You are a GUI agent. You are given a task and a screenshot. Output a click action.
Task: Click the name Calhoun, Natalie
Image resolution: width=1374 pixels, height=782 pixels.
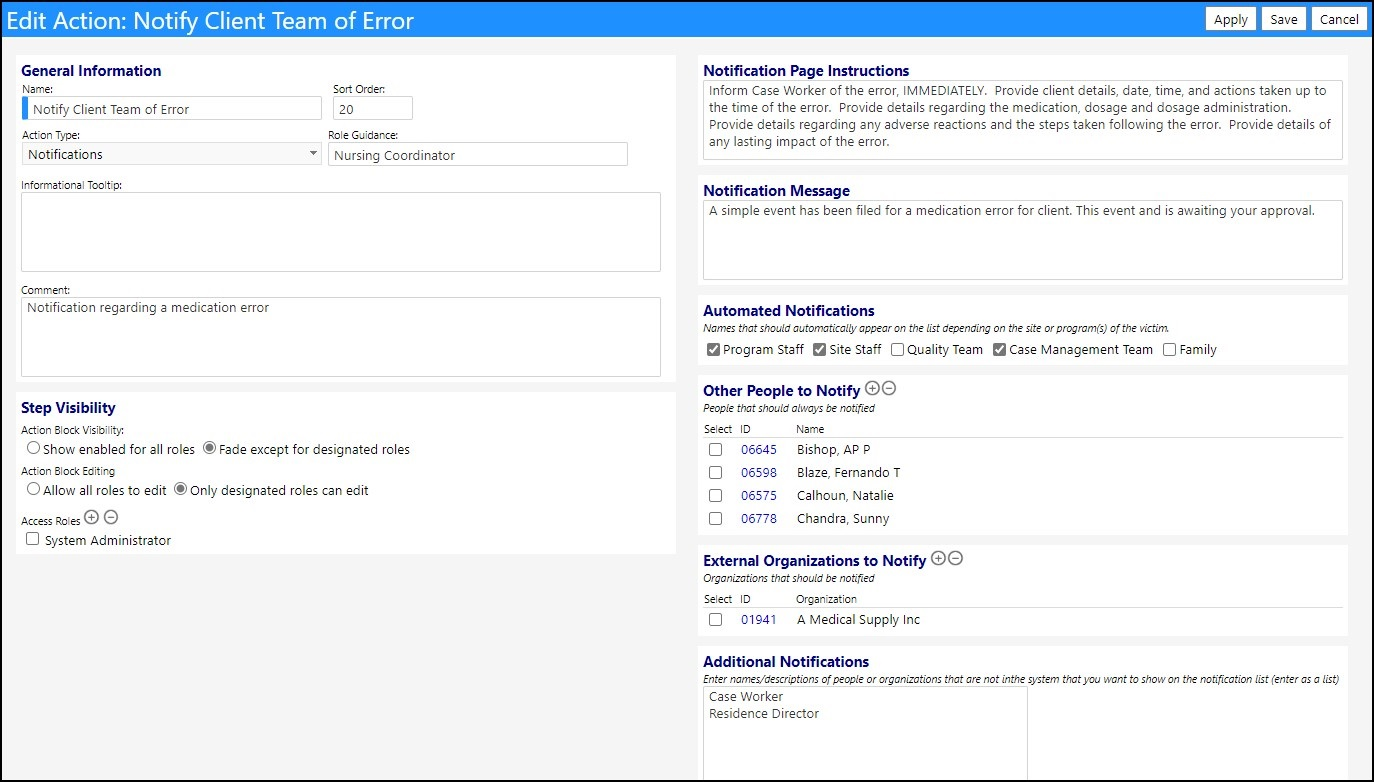(845, 496)
